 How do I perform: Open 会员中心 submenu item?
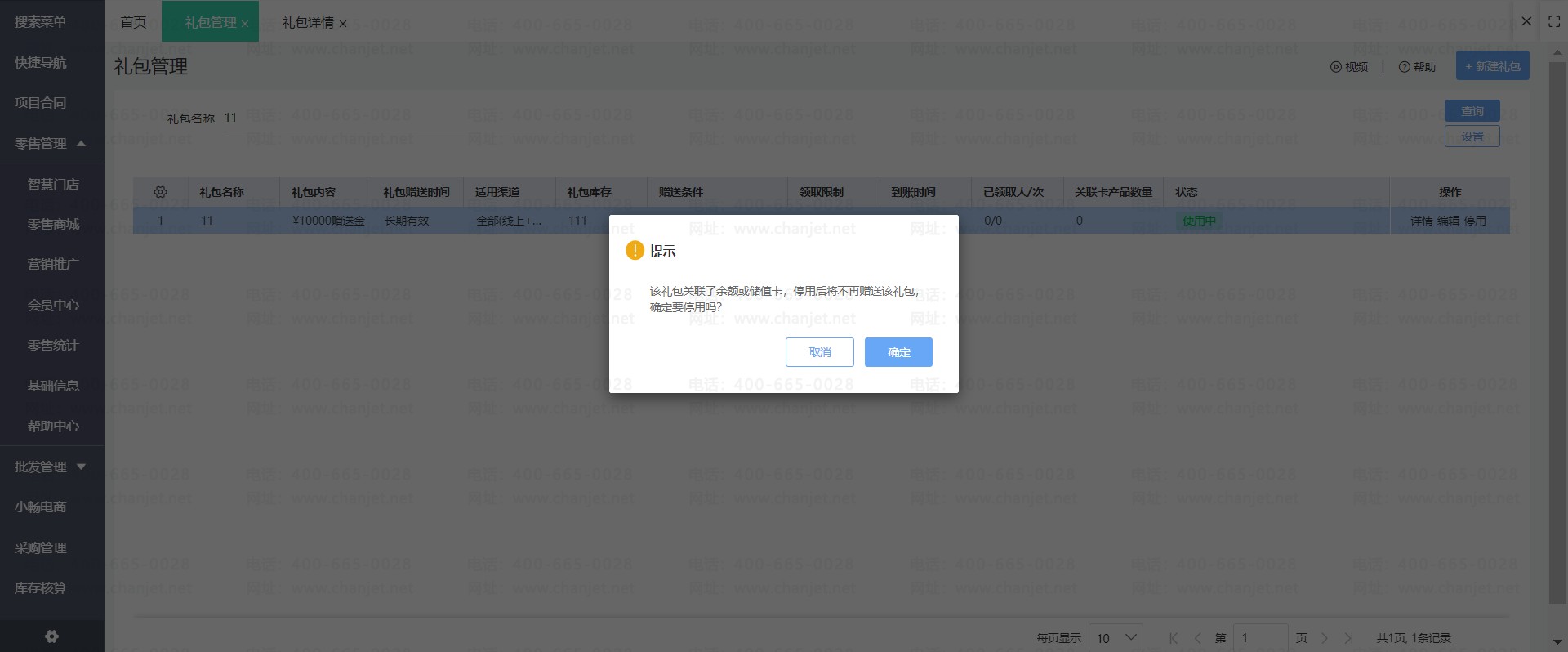click(x=52, y=305)
